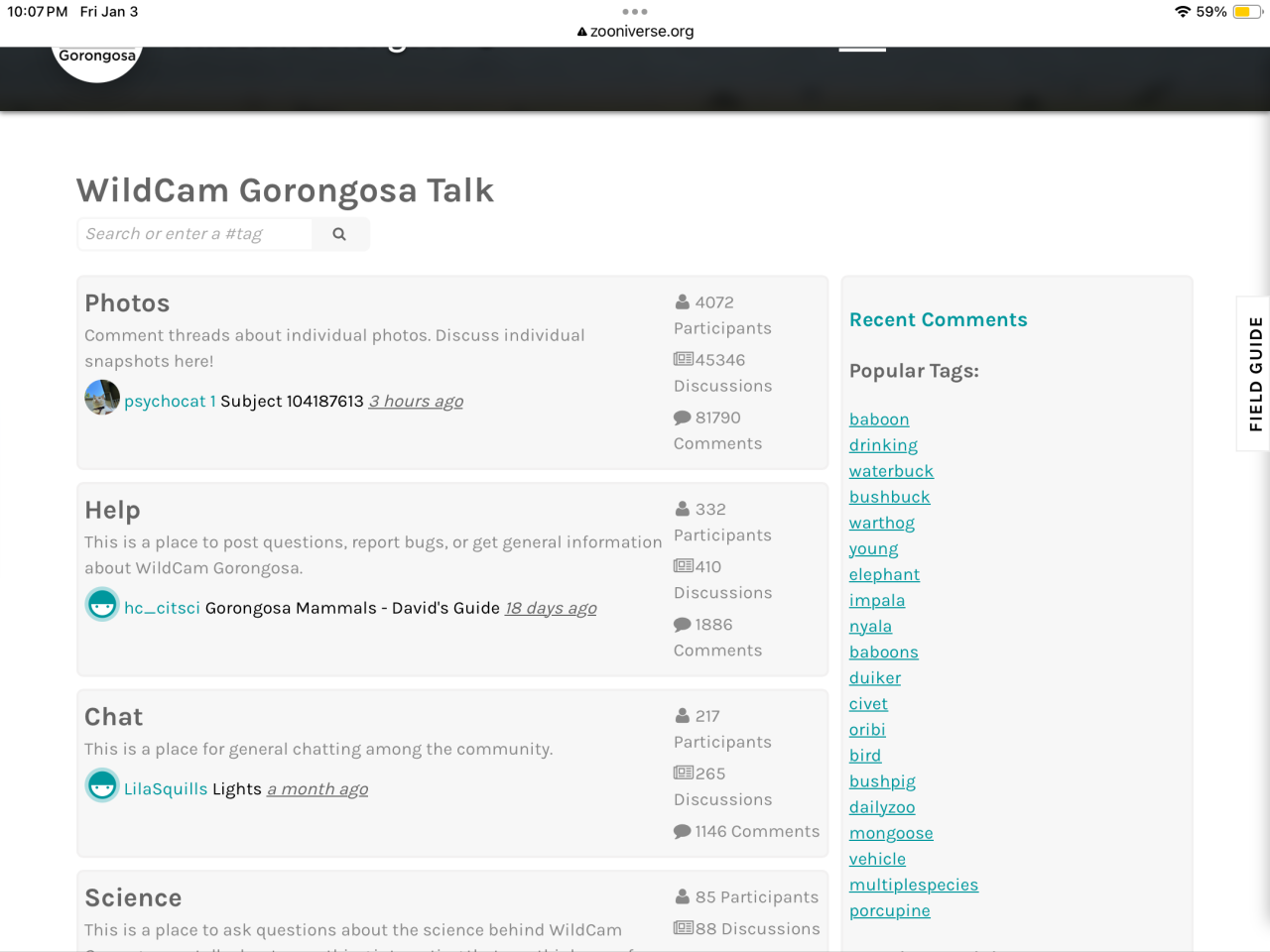This screenshot has width=1270, height=952.
Task: Click the Chat participants person icon beside 217
Action: pyautogui.click(x=683, y=716)
